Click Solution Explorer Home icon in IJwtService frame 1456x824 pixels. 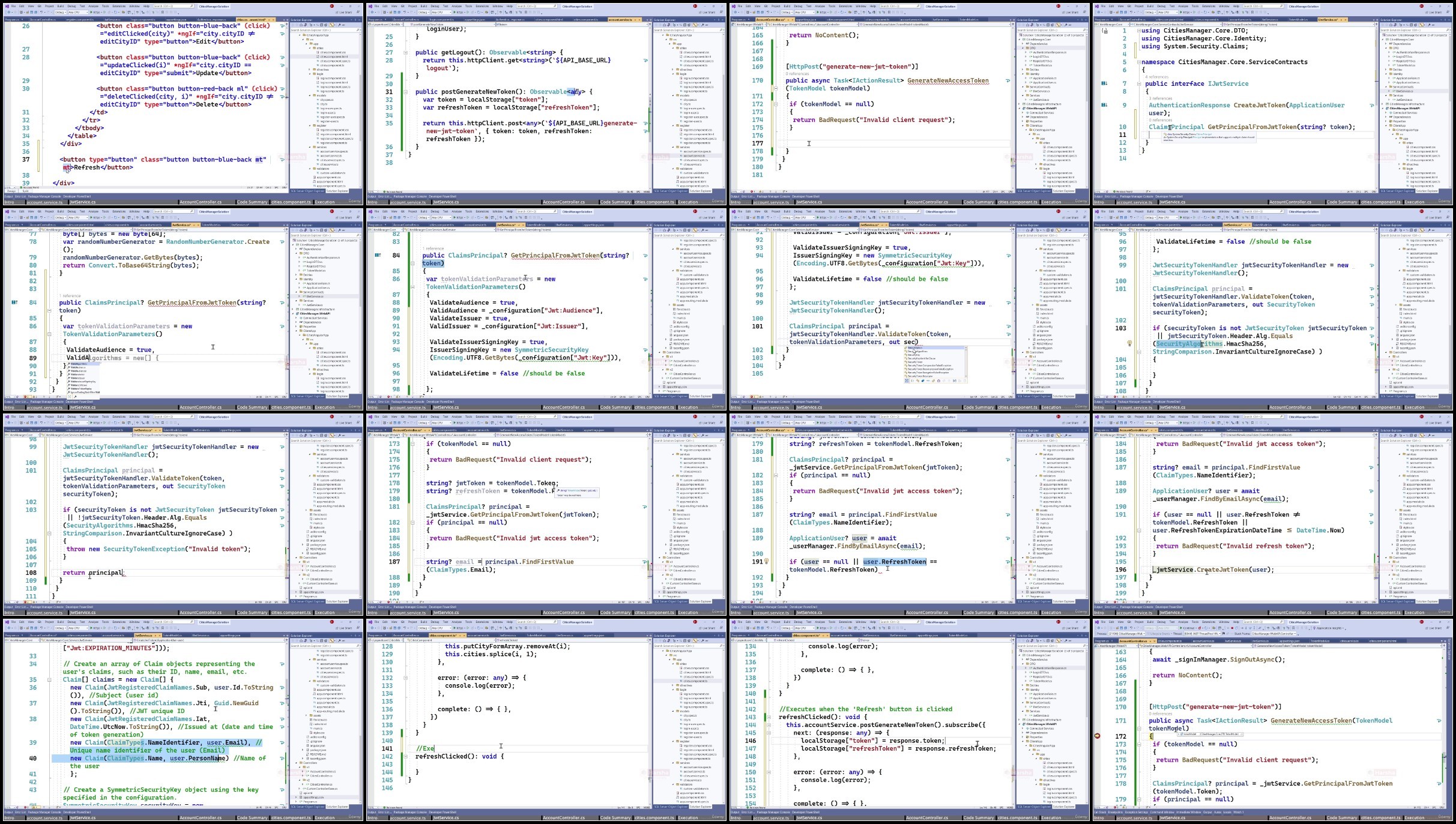tap(1391, 25)
